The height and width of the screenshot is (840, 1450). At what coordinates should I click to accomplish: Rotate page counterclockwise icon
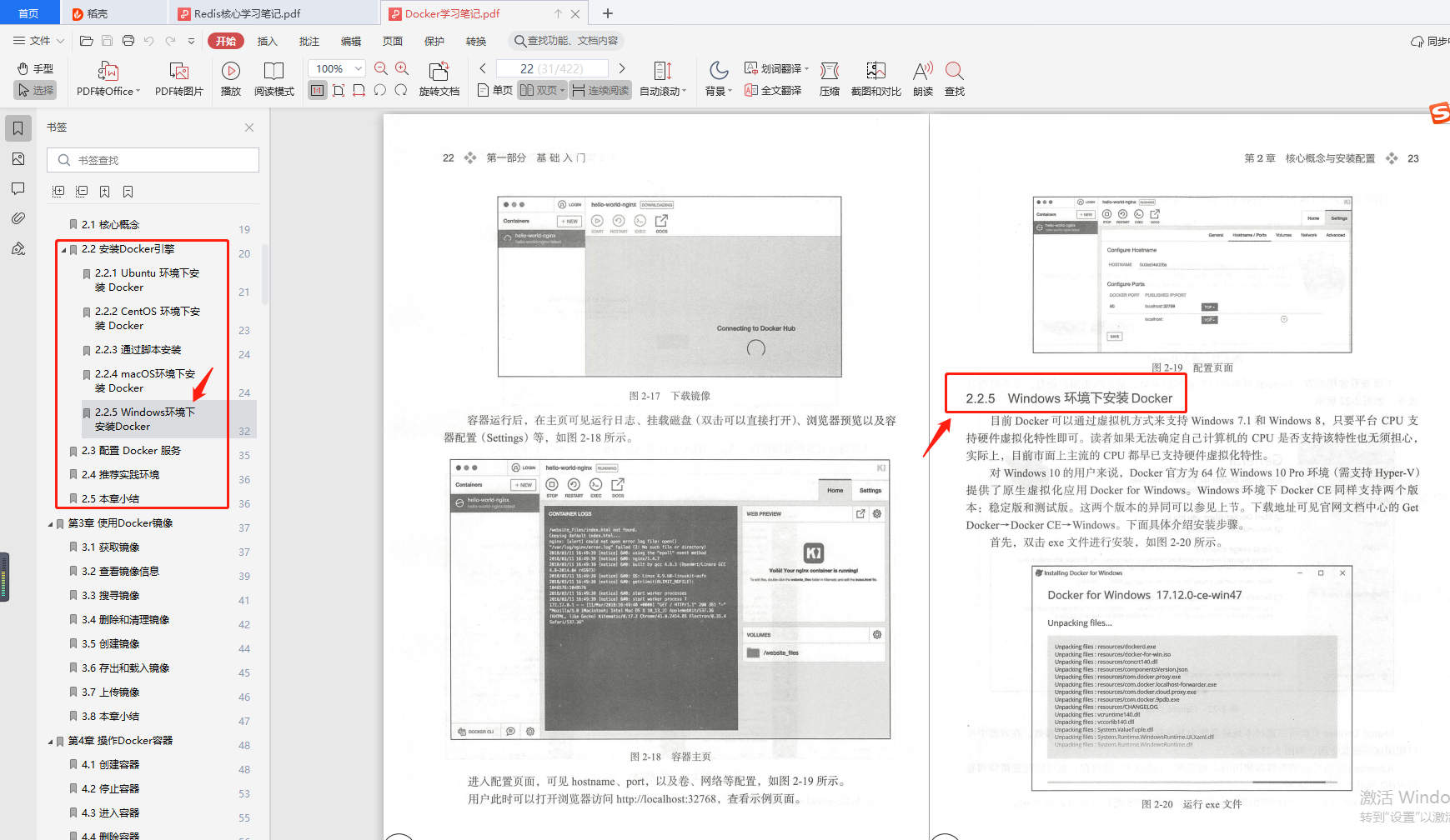[x=380, y=90]
